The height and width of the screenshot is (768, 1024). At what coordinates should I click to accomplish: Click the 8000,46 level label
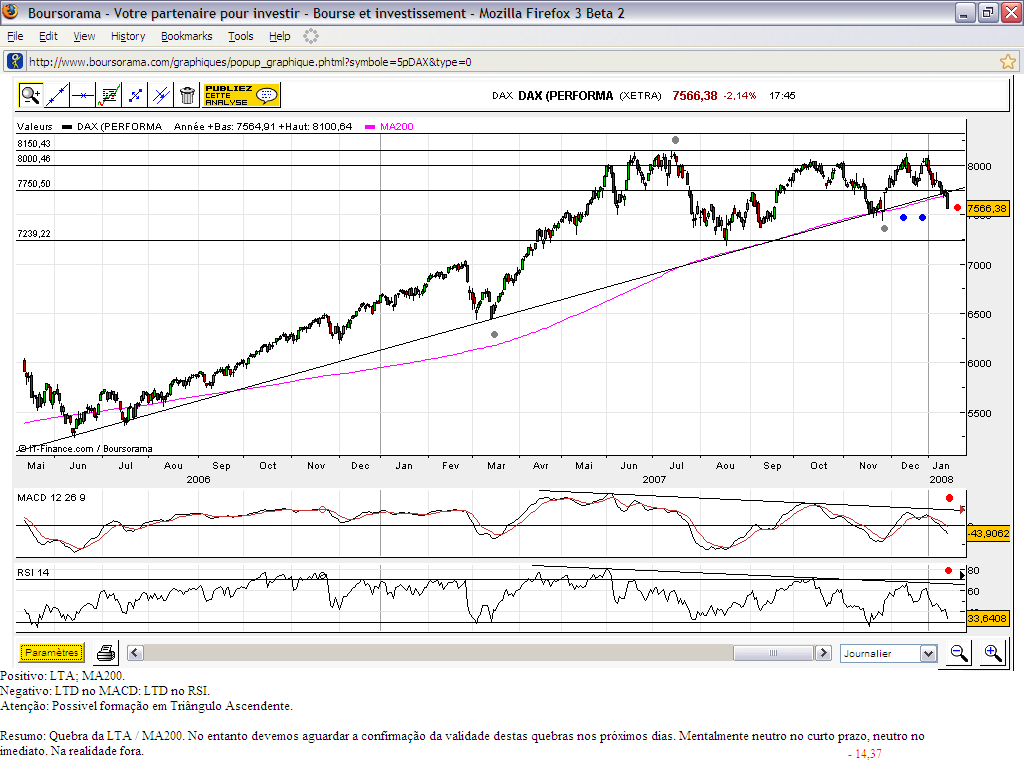coord(34,159)
